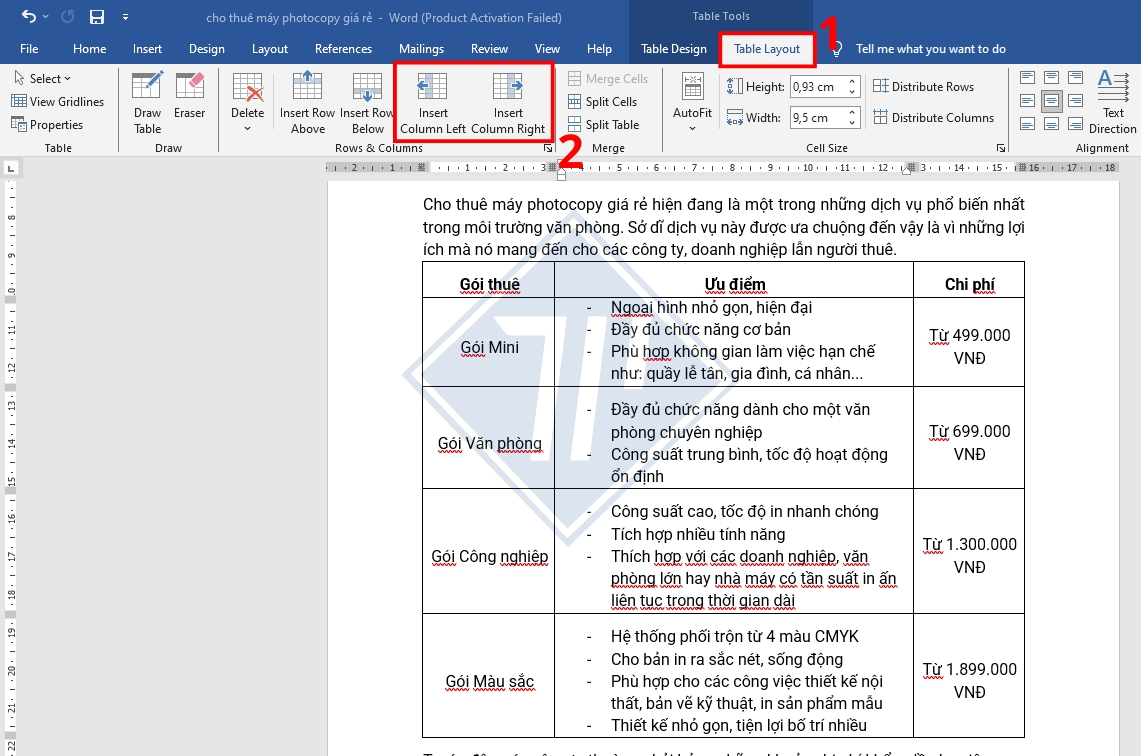The image size is (1141, 756).
Task: Click Split Cells
Action: (603, 102)
